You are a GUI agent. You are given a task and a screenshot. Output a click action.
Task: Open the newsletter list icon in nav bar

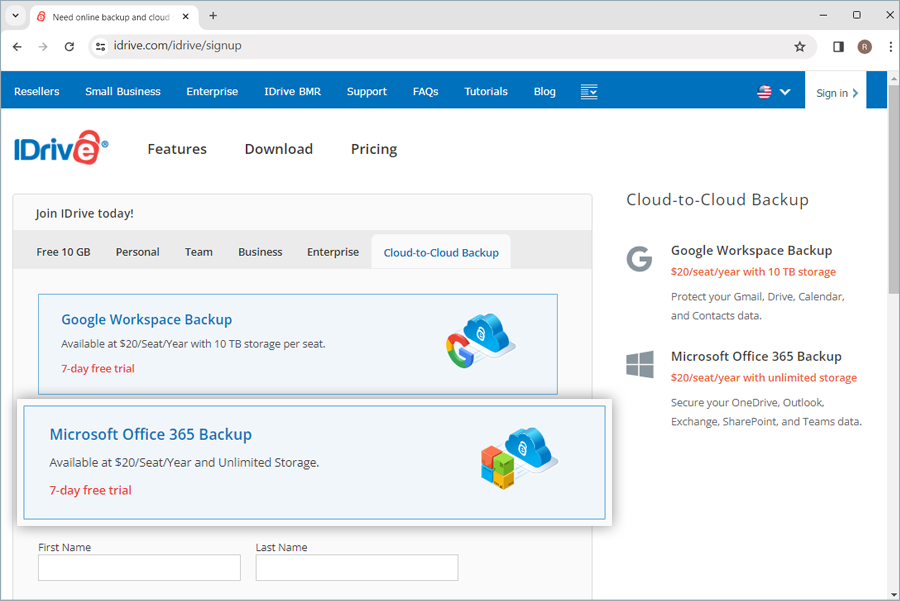pos(589,91)
